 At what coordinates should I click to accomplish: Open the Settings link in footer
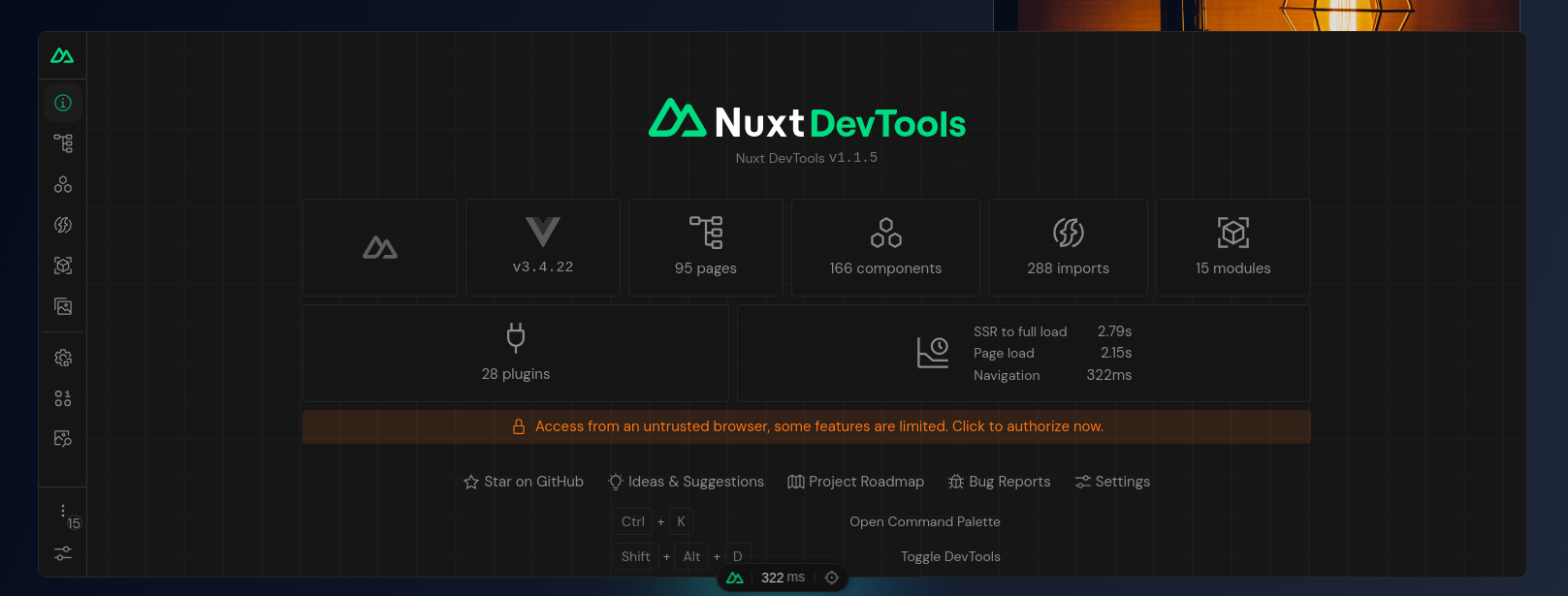(x=1112, y=482)
